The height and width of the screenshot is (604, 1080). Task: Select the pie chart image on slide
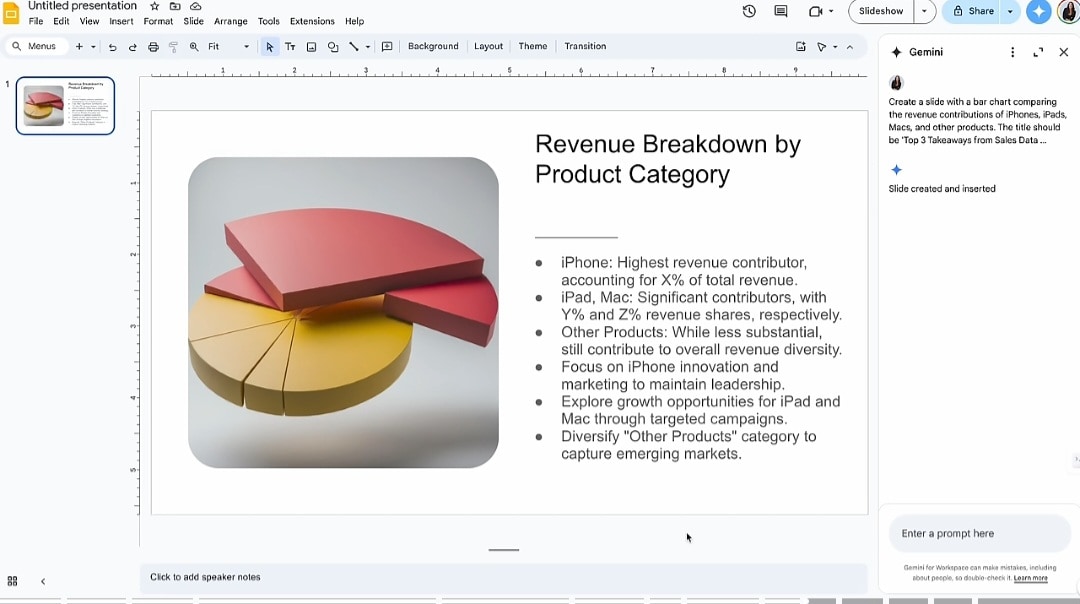tap(343, 312)
